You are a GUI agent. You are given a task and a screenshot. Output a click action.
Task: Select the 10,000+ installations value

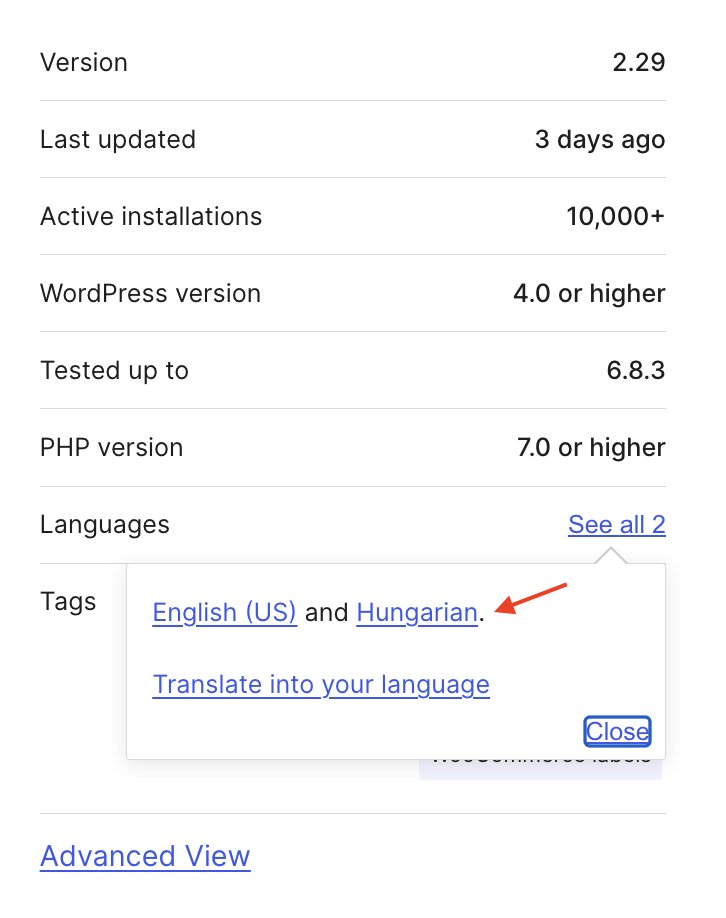[x=616, y=217]
